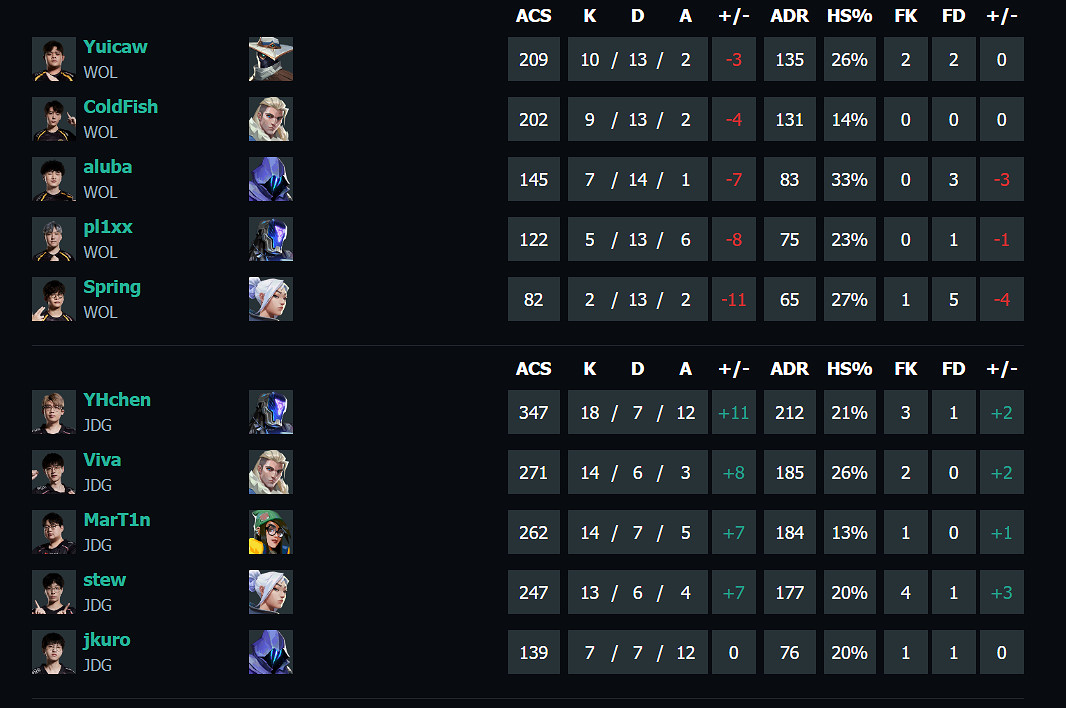Go to YHchen's player page
This screenshot has width=1066, height=708.
pyautogui.click(x=117, y=400)
